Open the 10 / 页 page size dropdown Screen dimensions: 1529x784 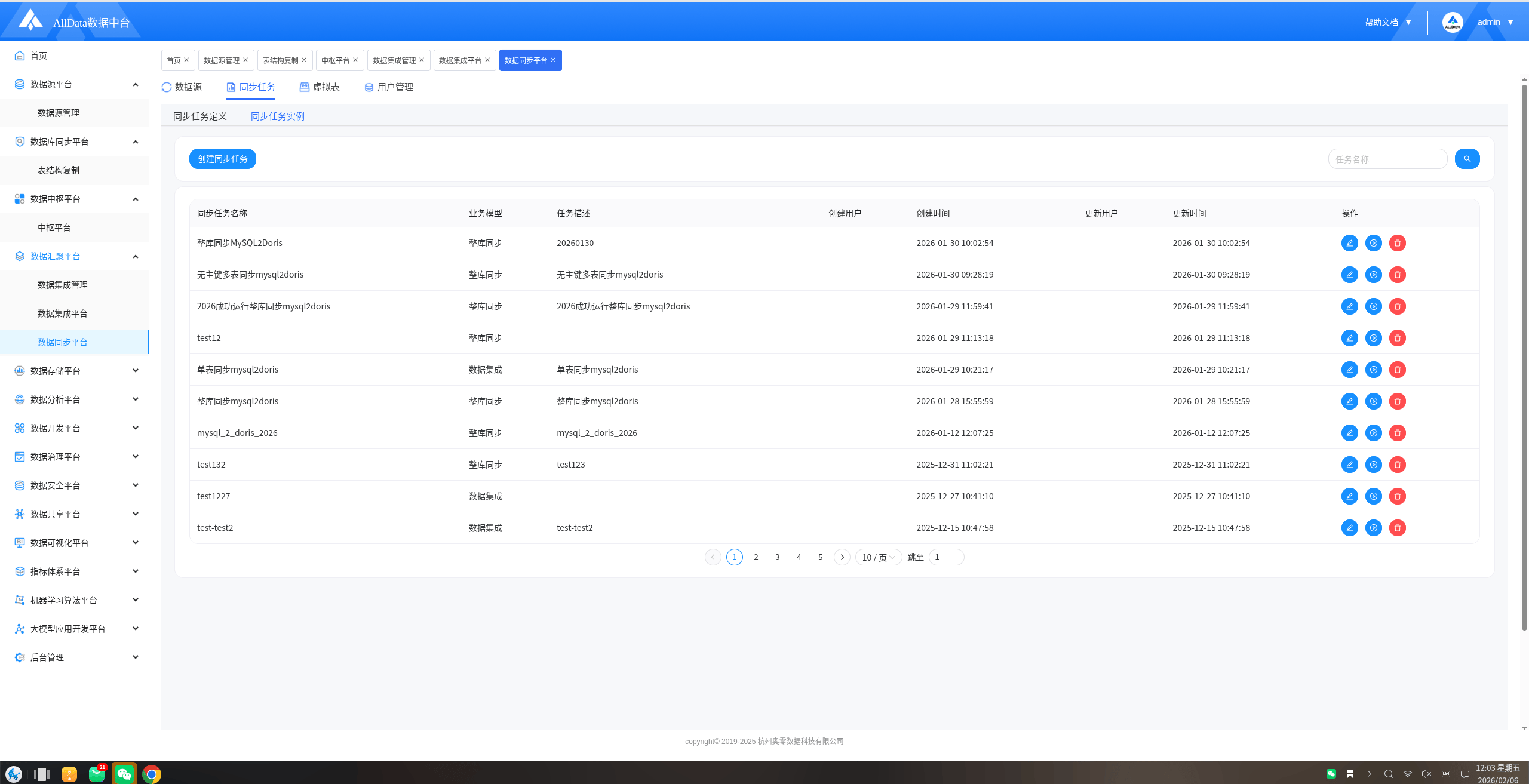(x=878, y=557)
